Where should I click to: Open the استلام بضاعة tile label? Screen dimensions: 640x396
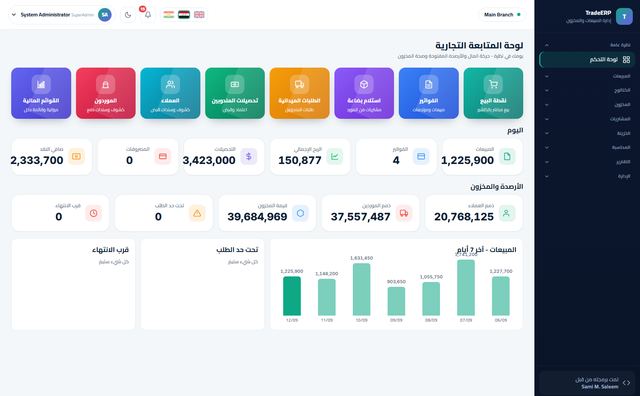coord(364,100)
